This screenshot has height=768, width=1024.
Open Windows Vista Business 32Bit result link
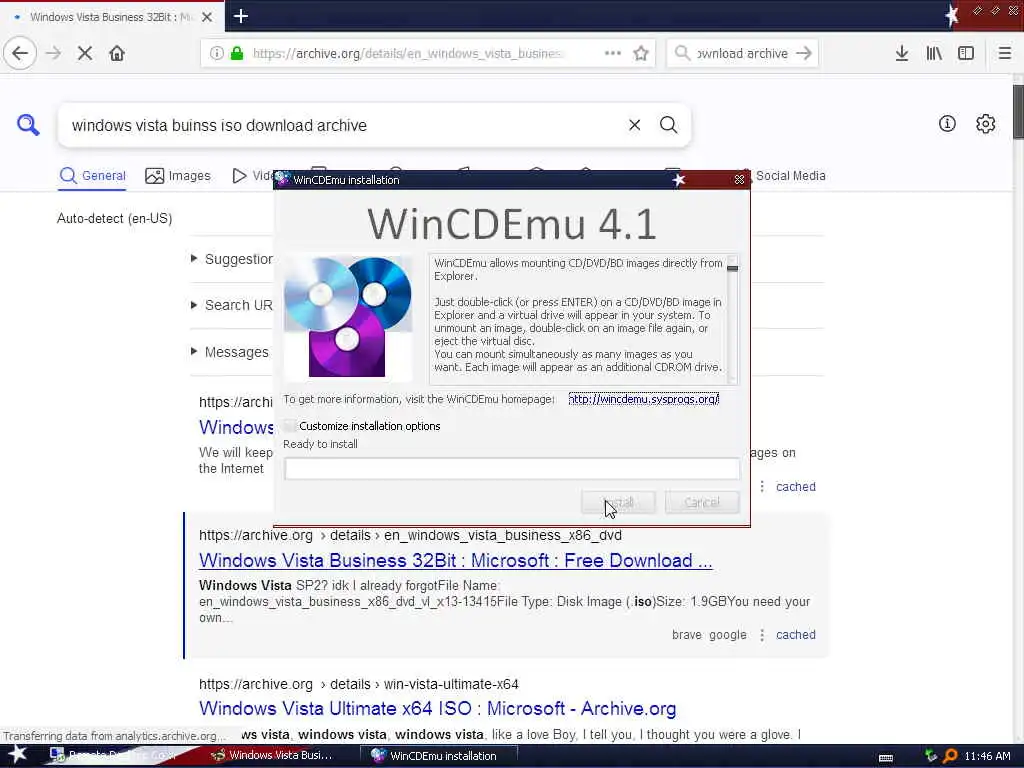point(455,560)
